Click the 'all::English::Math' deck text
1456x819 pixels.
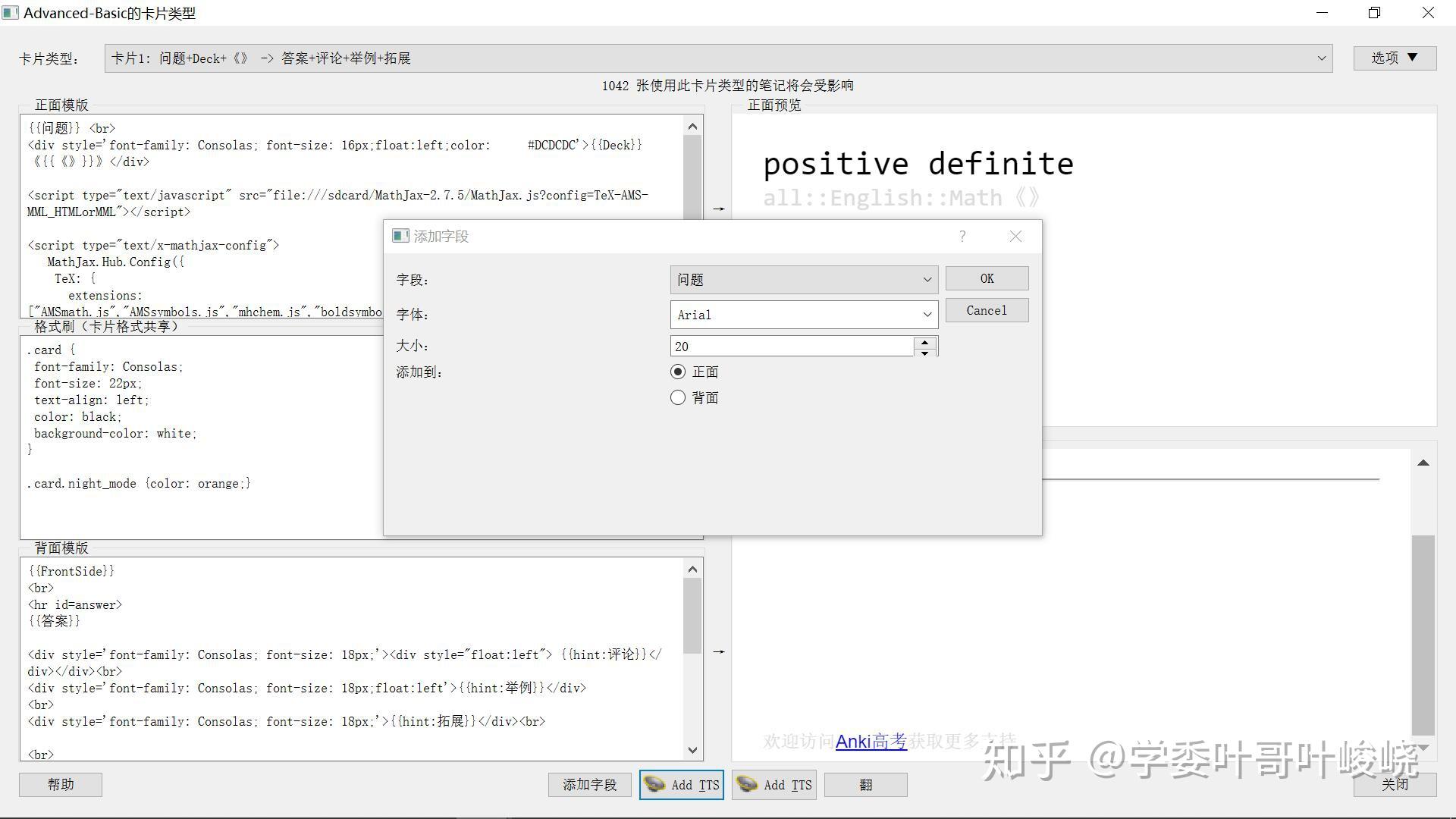883,198
